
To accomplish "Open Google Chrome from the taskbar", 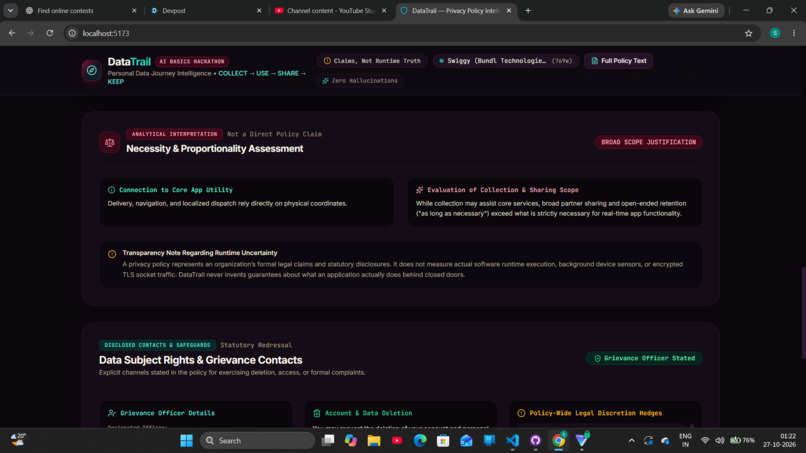I will click(559, 440).
